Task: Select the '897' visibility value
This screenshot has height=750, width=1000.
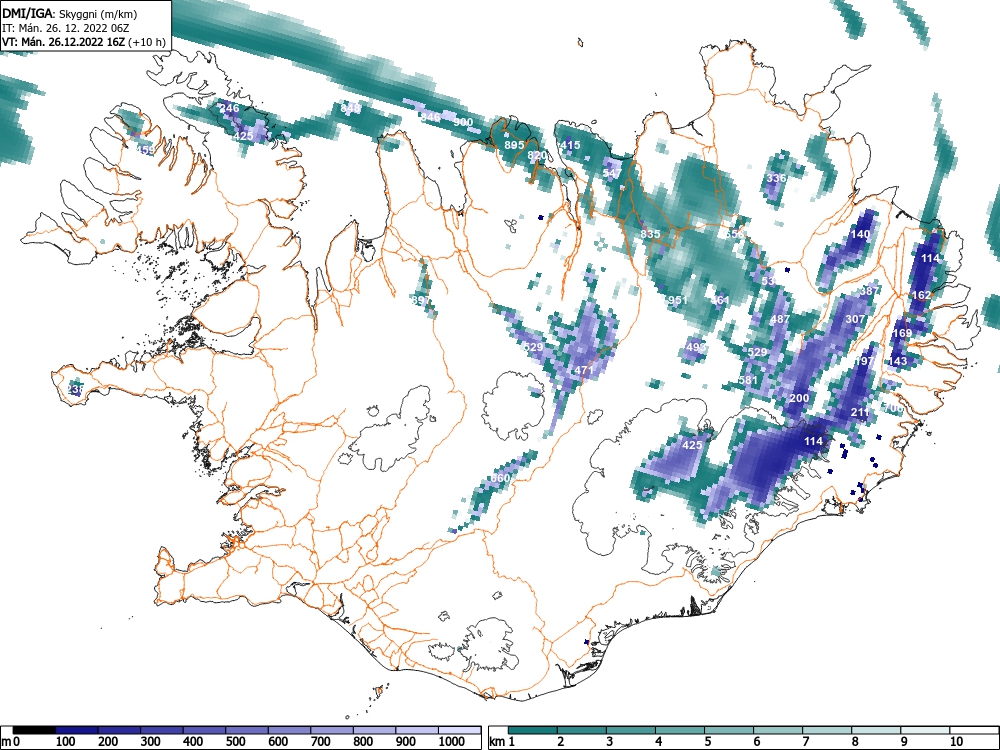Action: tap(421, 300)
